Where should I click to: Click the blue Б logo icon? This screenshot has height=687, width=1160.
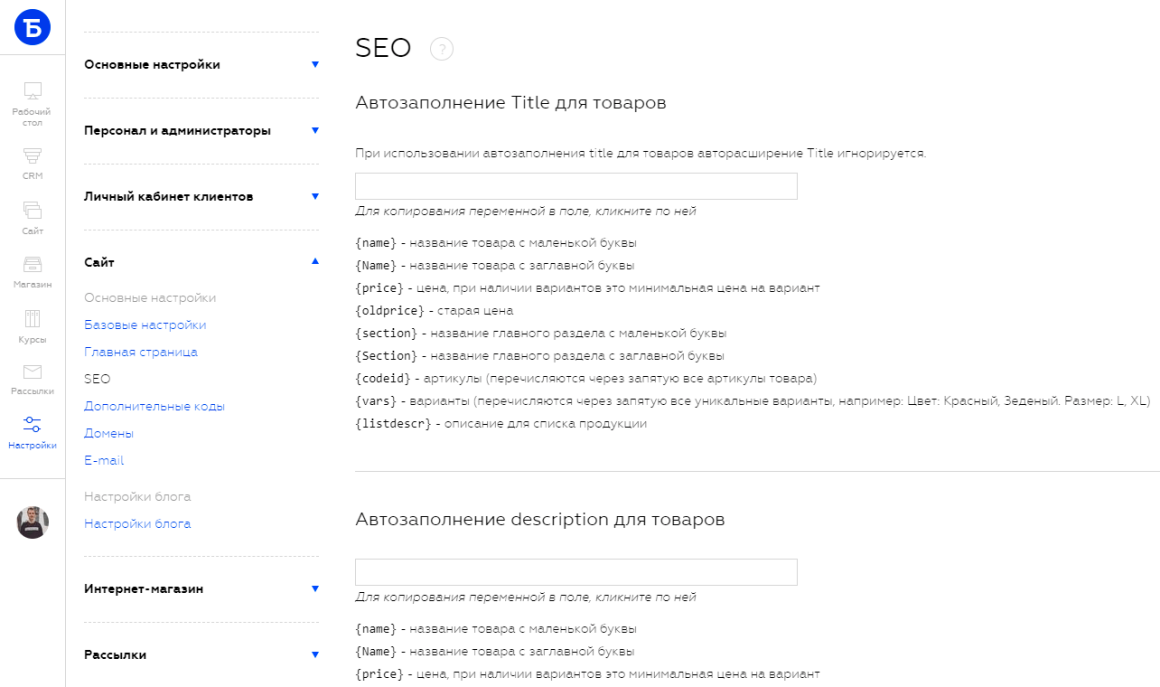(x=33, y=27)
